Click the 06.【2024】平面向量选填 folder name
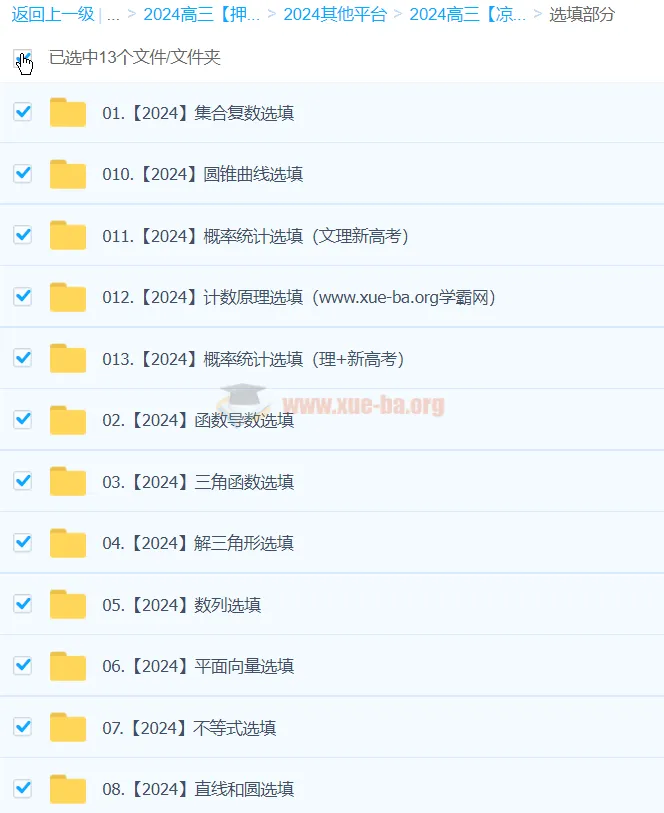This screenshot has height=813, width=664. tap(198, 666)
